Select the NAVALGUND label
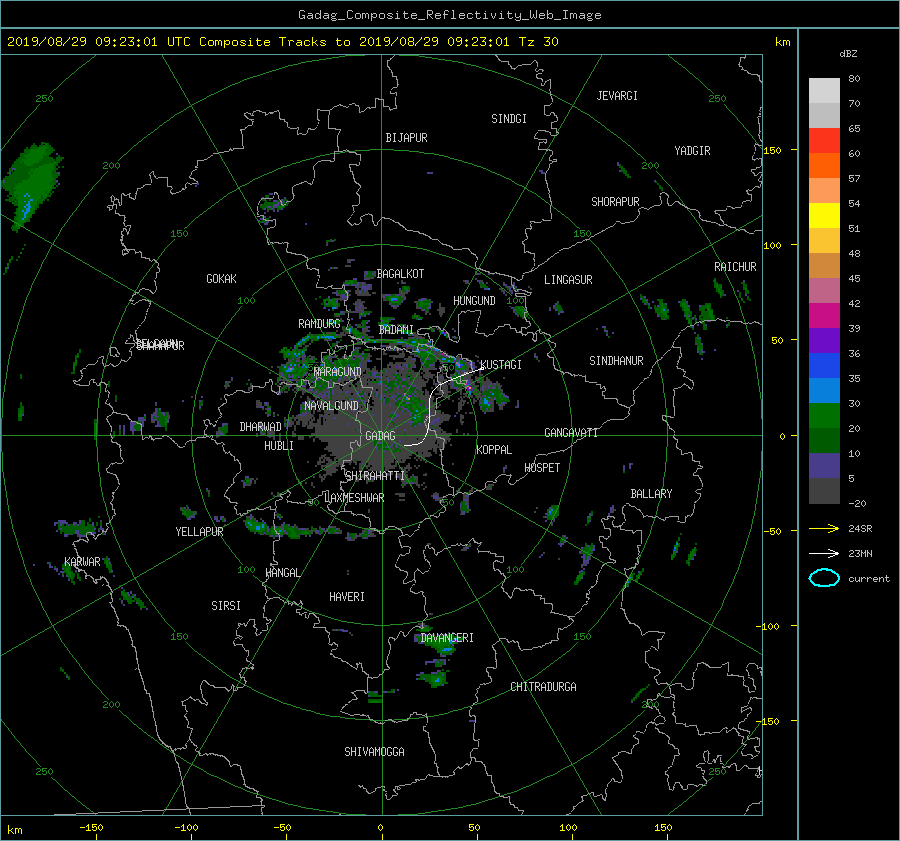The height and width of the screenshot is (841, 900). coord(331,405)
